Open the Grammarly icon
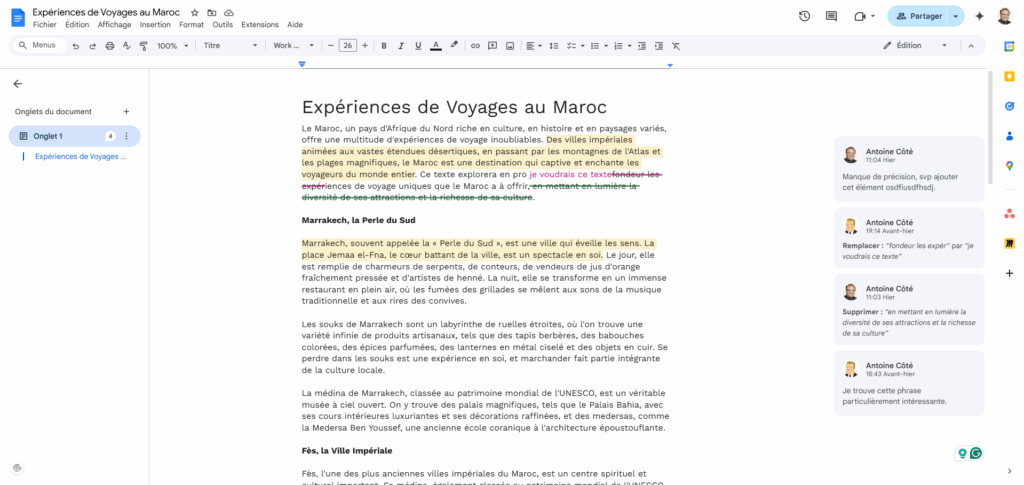1024x485 pixels. [x=976, y=453]
